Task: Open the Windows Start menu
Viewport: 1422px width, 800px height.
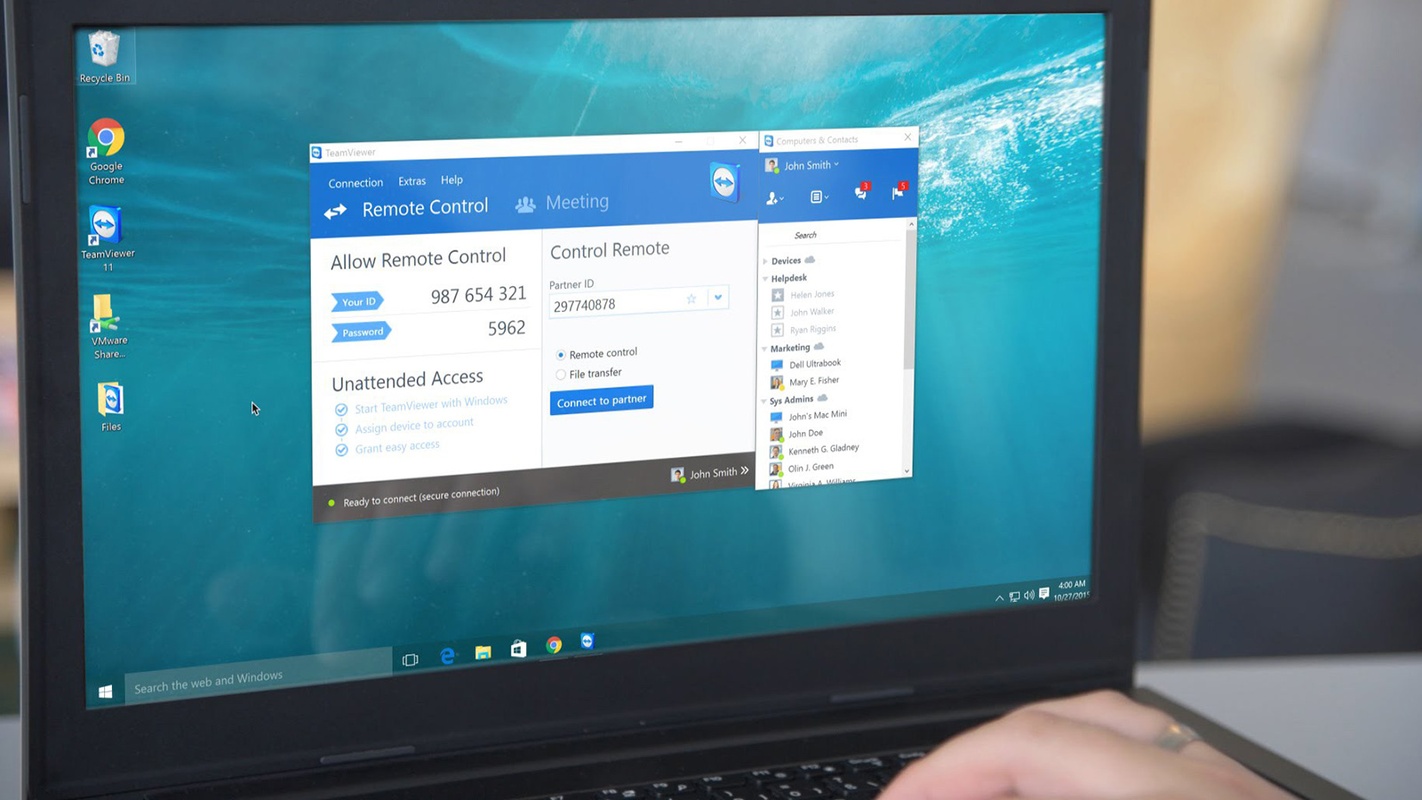Action: (105, 692)
